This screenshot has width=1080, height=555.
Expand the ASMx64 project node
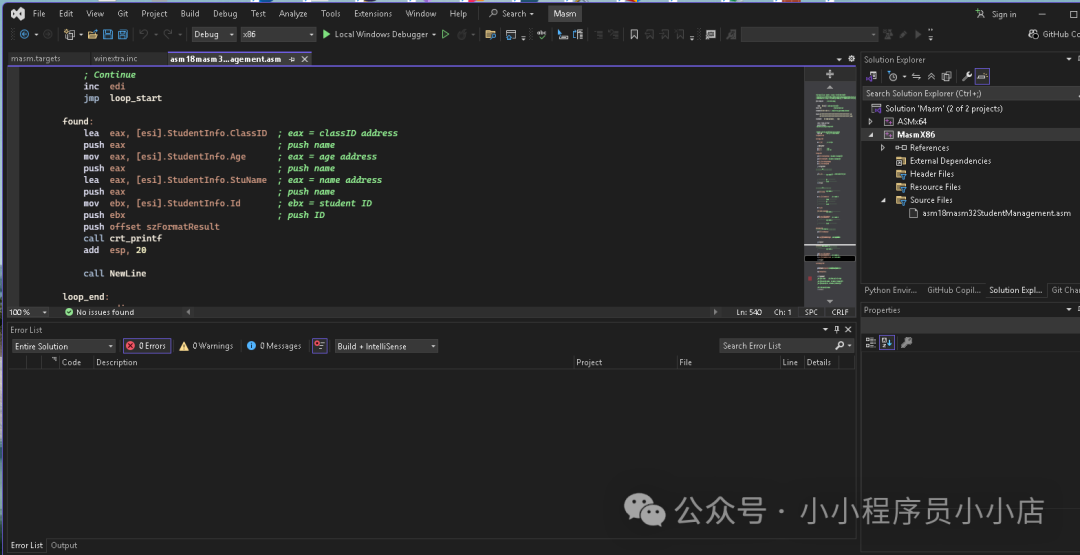(872, 121)
